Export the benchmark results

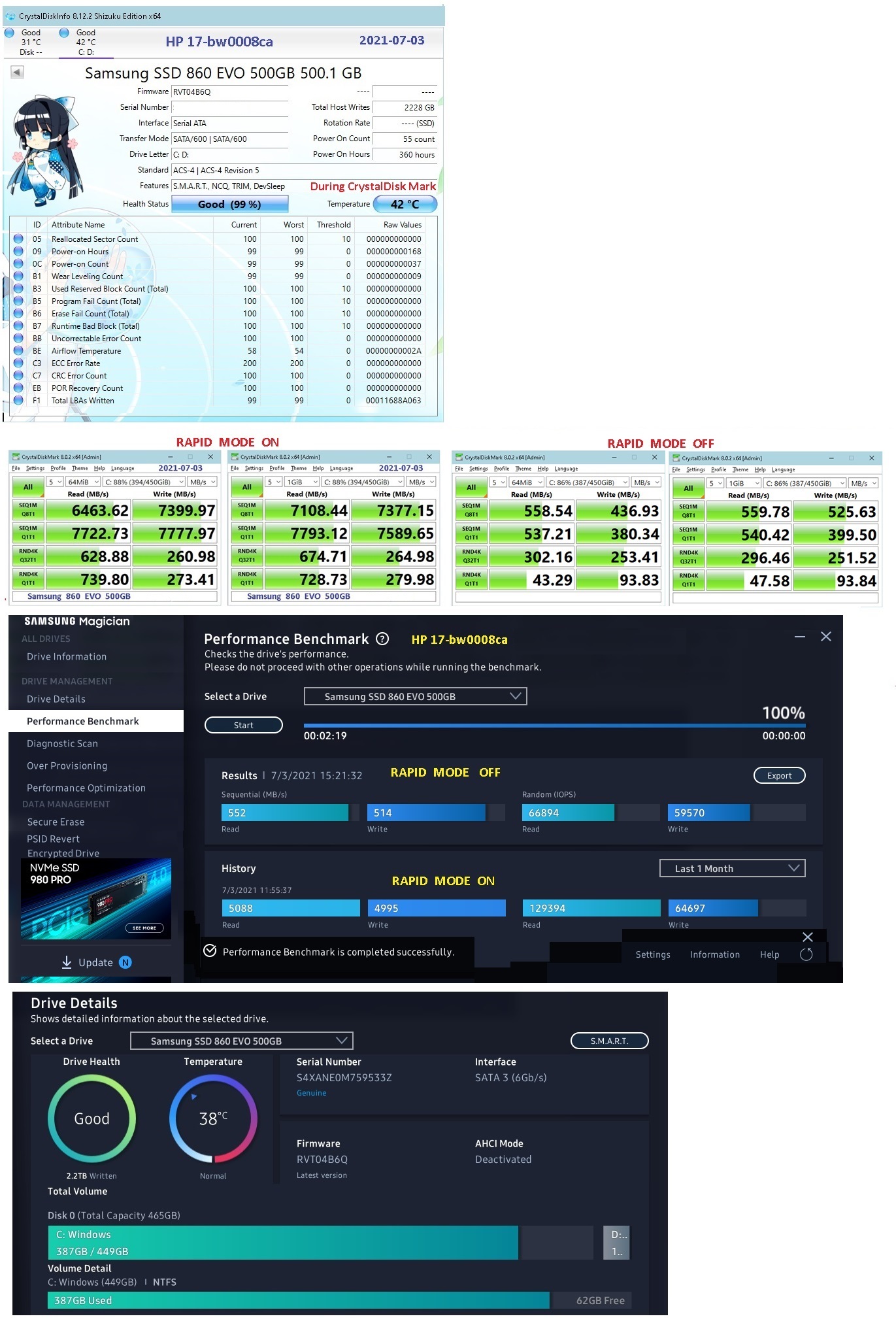(779, 775)
